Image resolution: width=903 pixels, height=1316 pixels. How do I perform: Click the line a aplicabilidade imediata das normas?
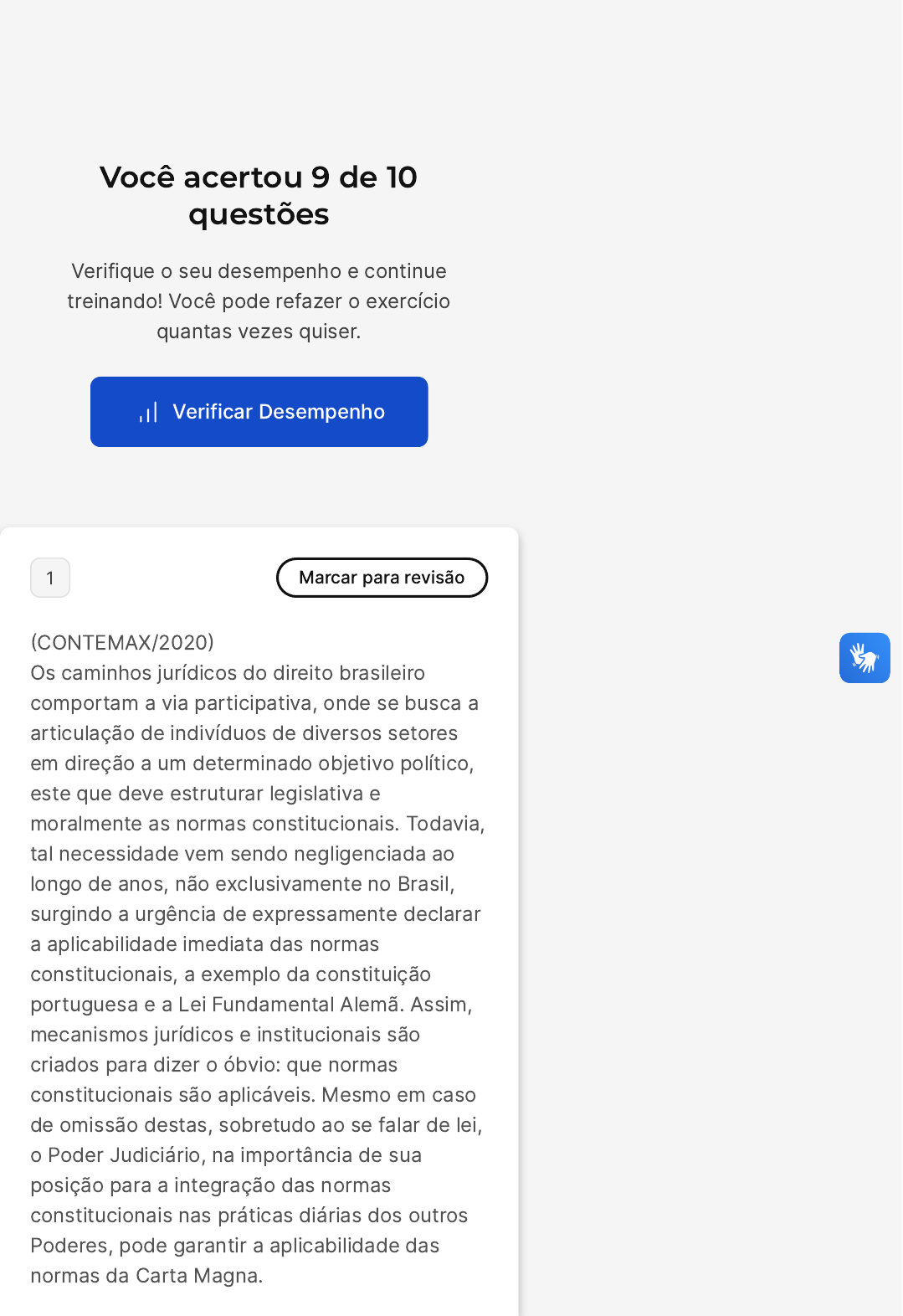[205, 944]
